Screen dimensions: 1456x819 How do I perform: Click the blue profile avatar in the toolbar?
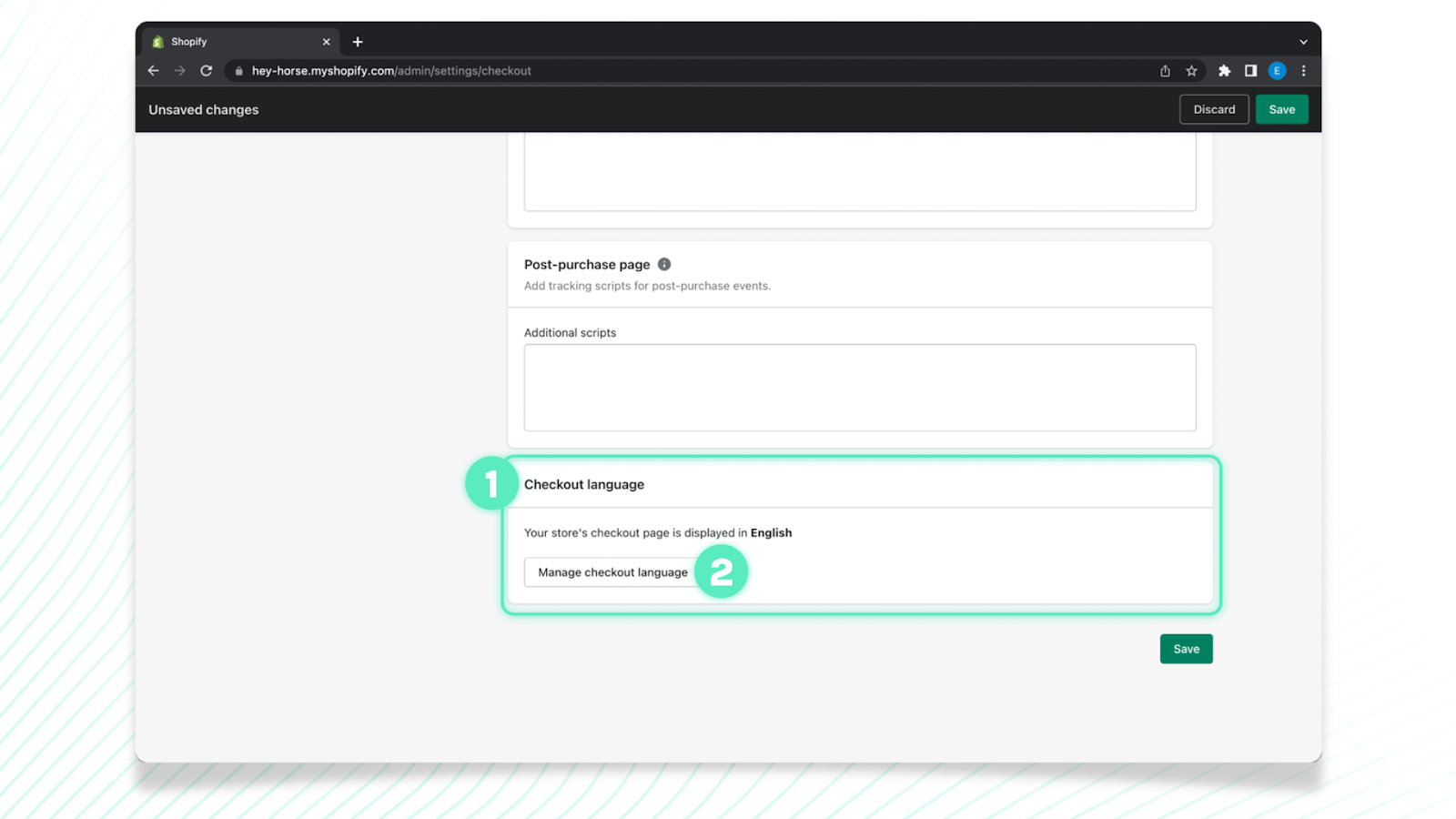[1278, 70]
